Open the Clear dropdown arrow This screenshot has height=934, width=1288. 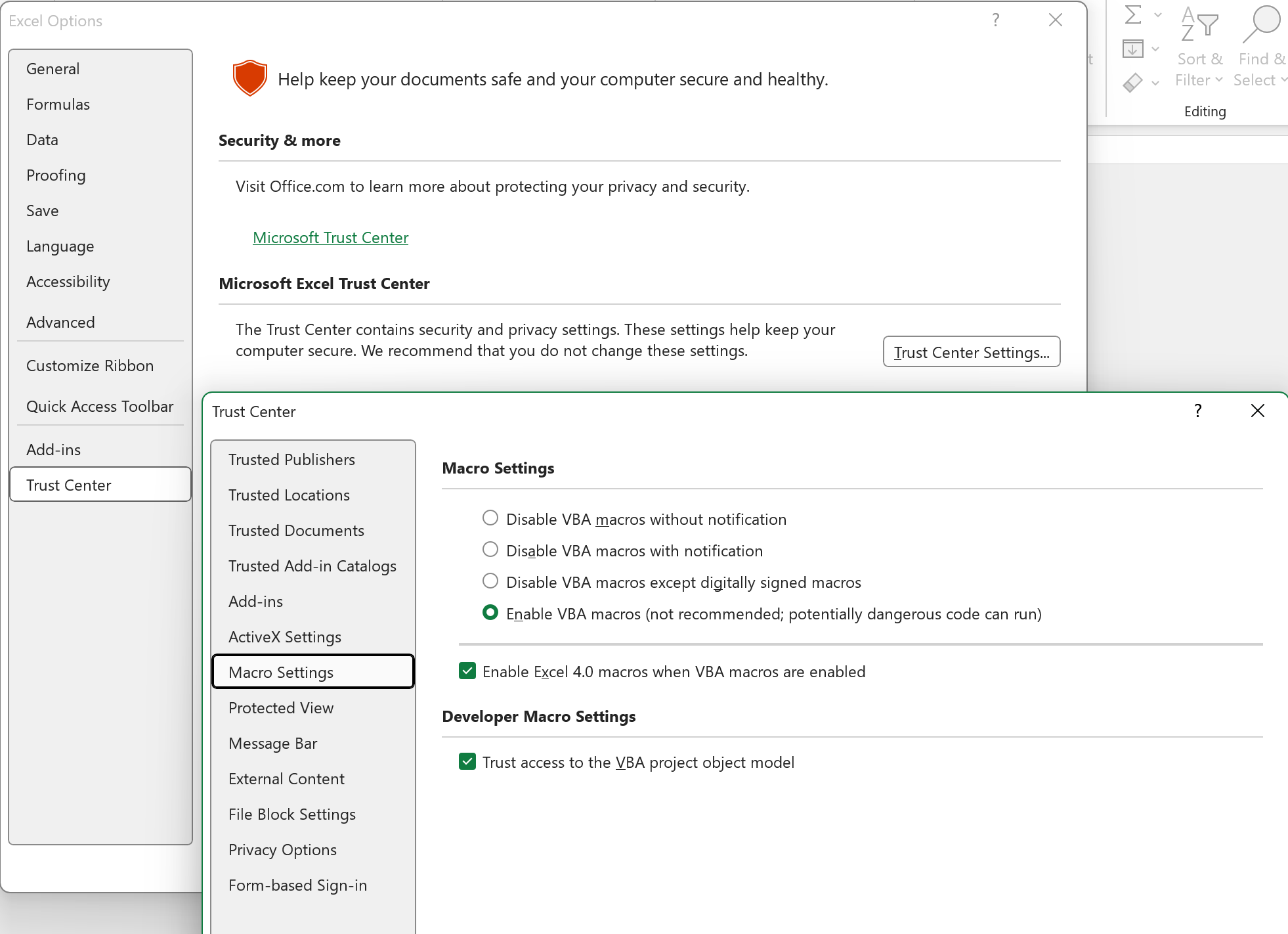coord(1155,83)
